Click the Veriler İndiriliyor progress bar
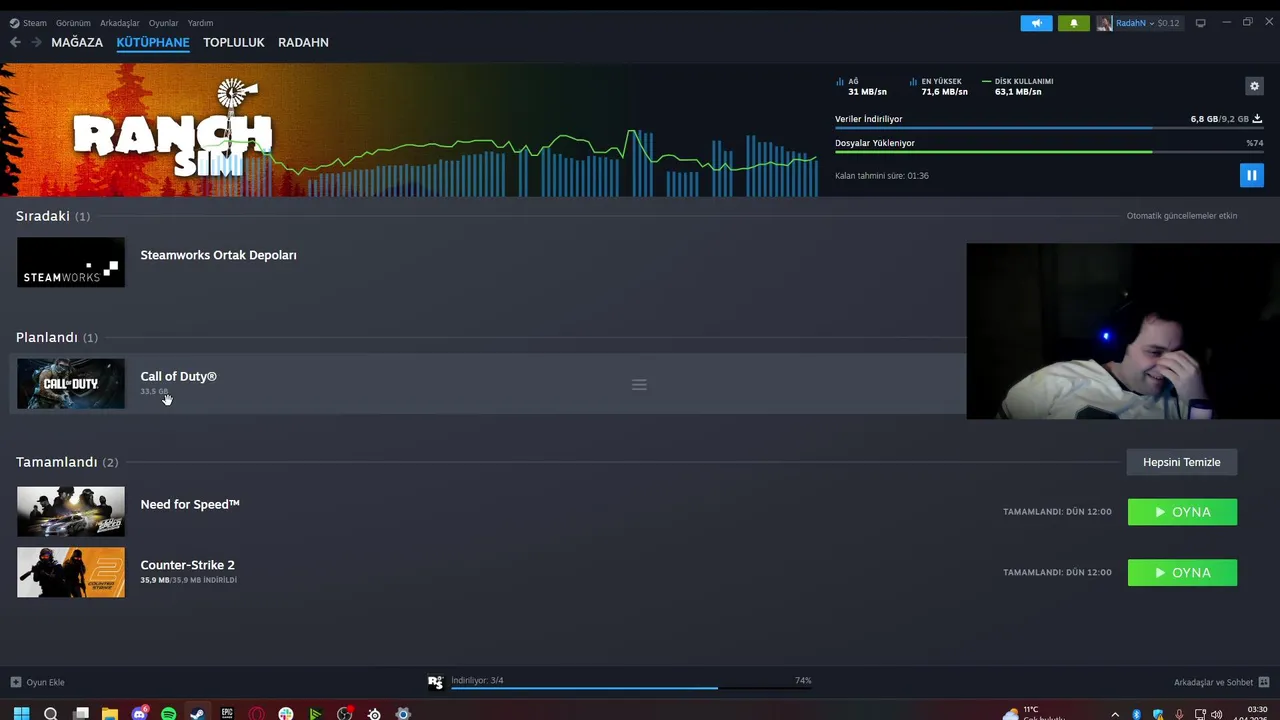The height and width of the screenshot is (720, 1280). pos(1049,128)
